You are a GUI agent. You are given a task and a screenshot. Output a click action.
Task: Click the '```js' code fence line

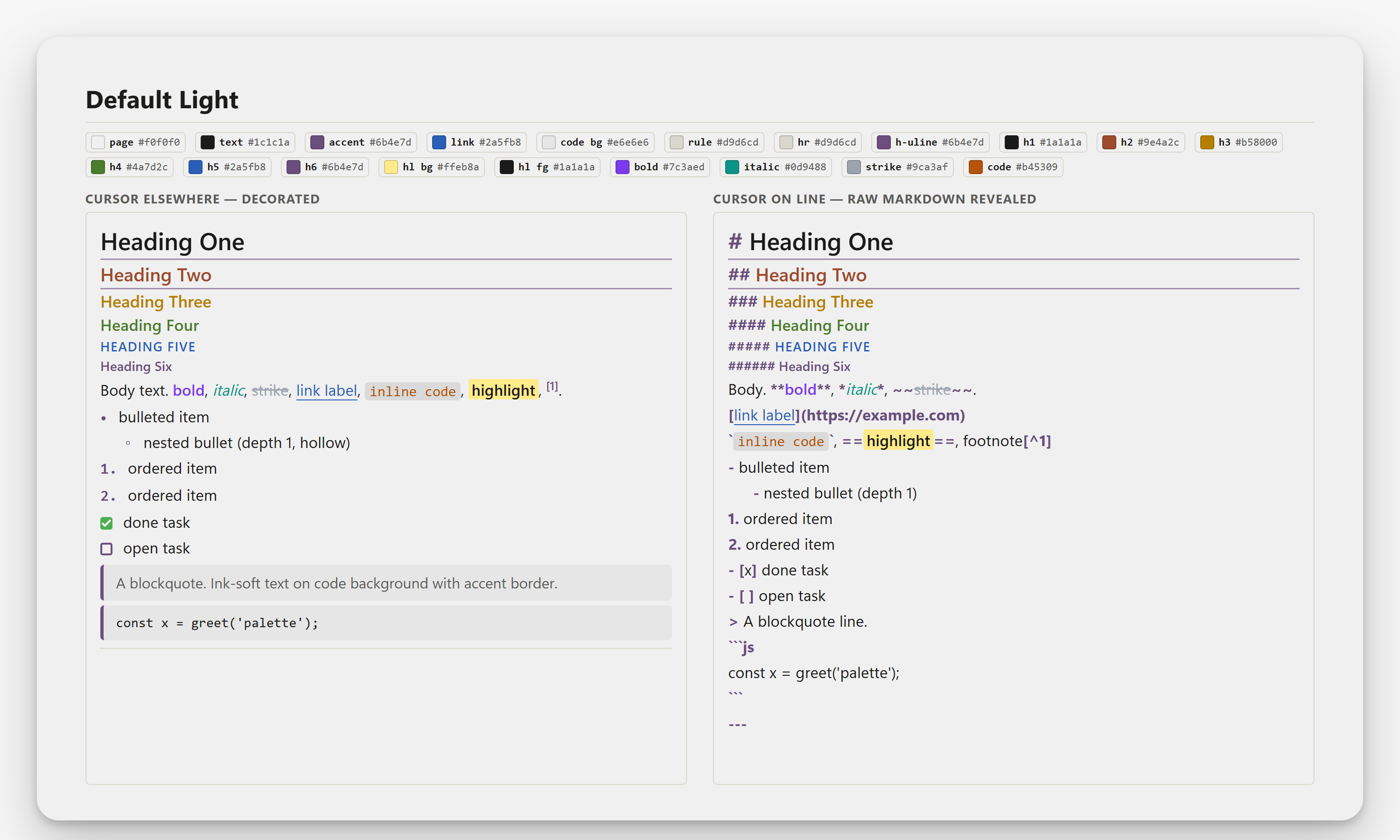pyautogui.click(x=742, y=647)
